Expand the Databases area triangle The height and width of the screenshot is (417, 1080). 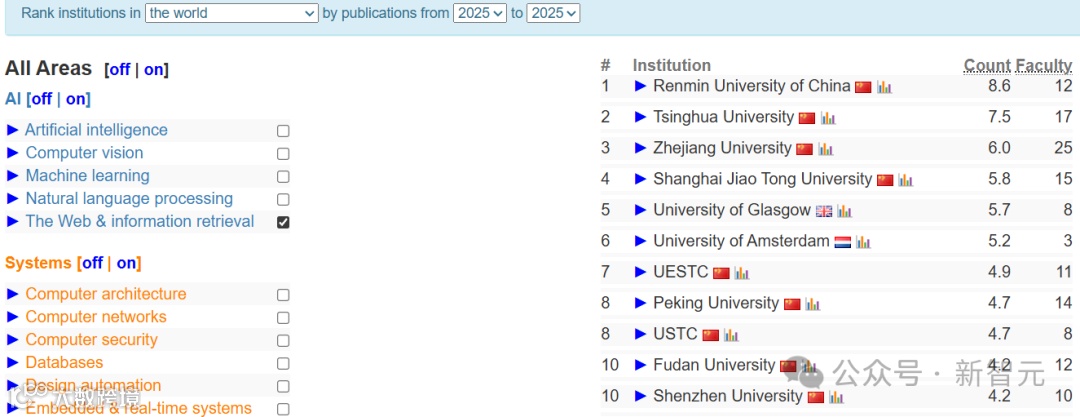(12, 363)
